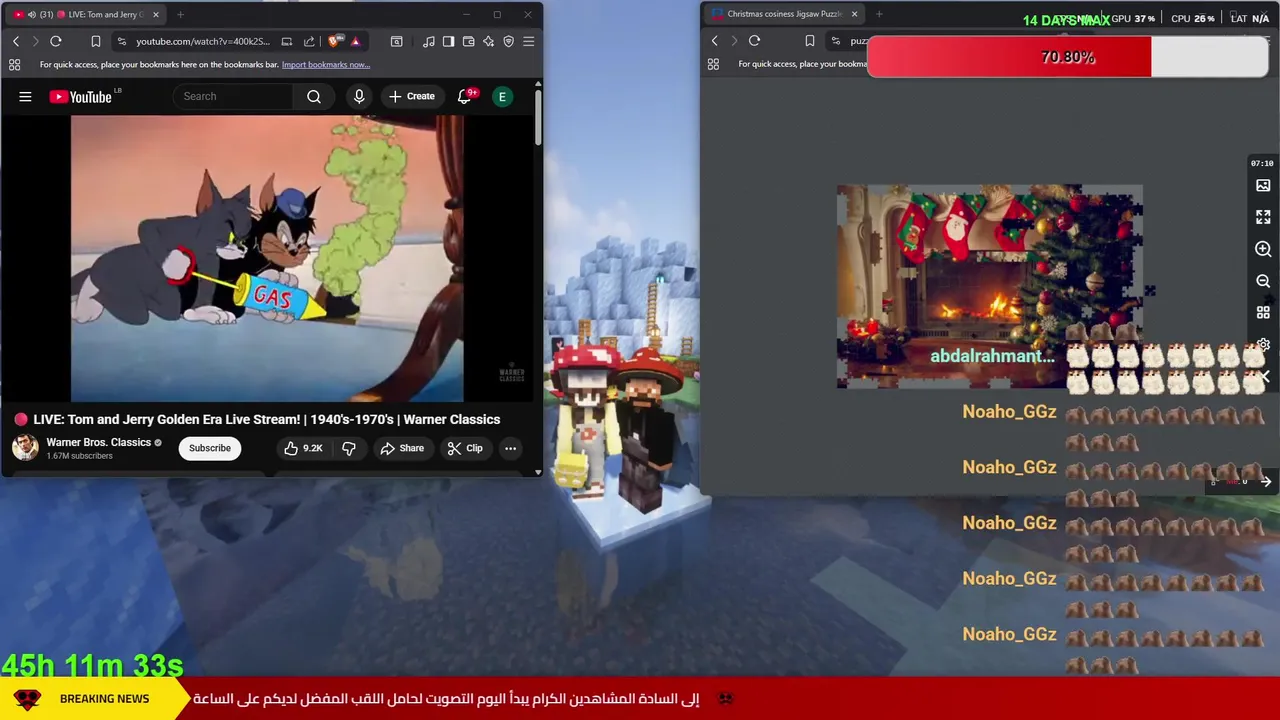Zoom out on the jigsaw puzzle

click(1263, 281)
